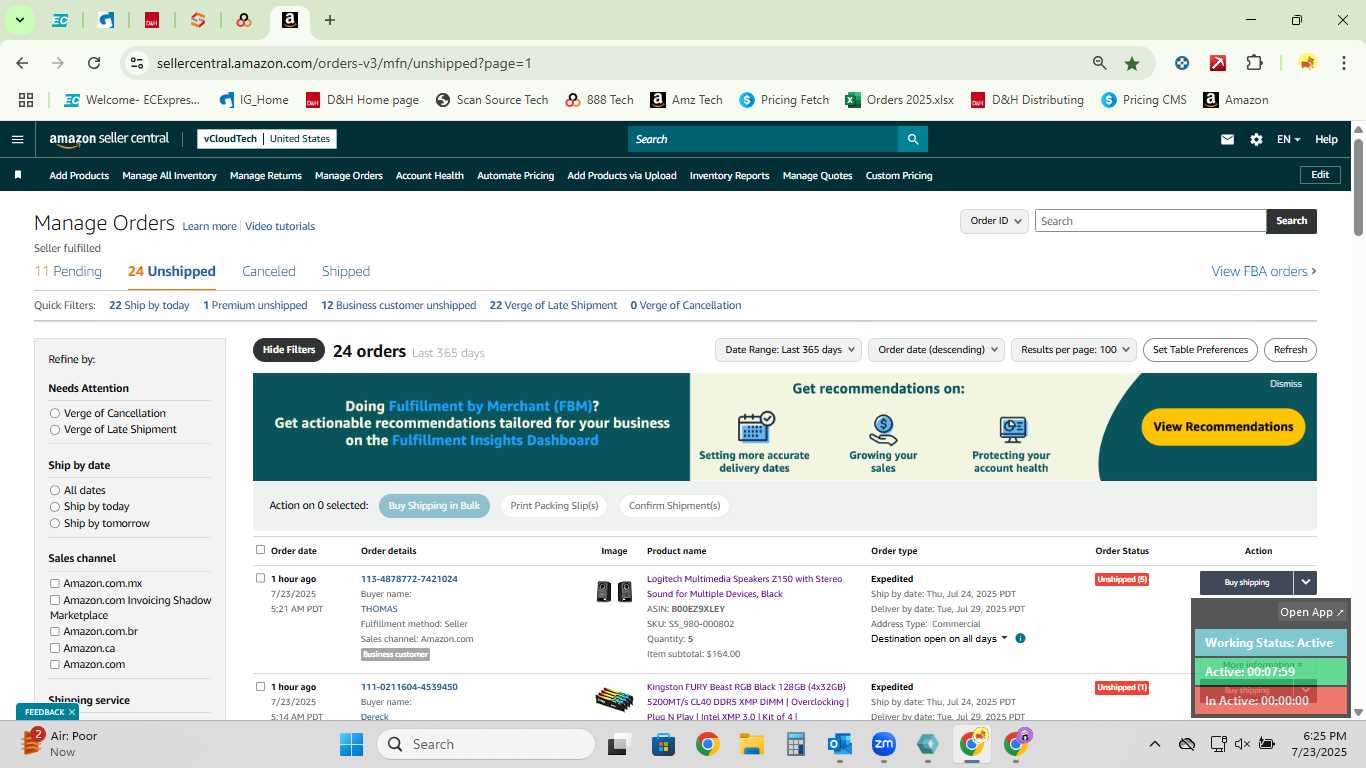The width and height of the screenshot is (1366, 768).
Task: Click the Hide Filters button
Action: [x=289, y=350]
